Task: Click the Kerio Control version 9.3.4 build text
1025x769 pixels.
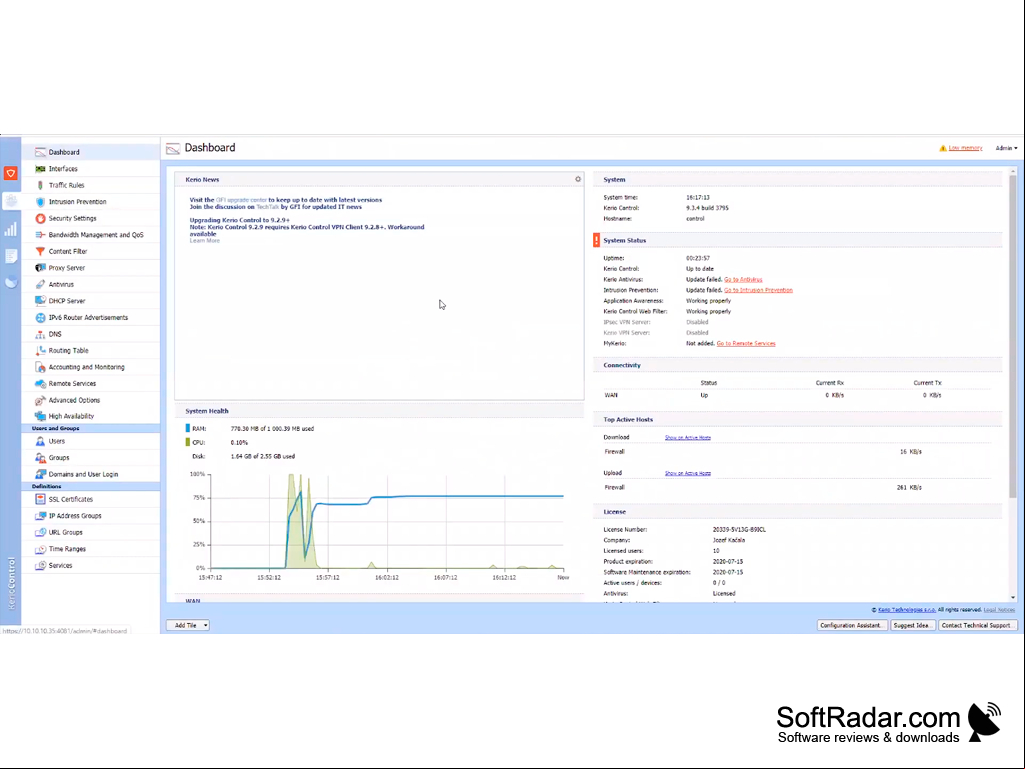Action: 707,208
